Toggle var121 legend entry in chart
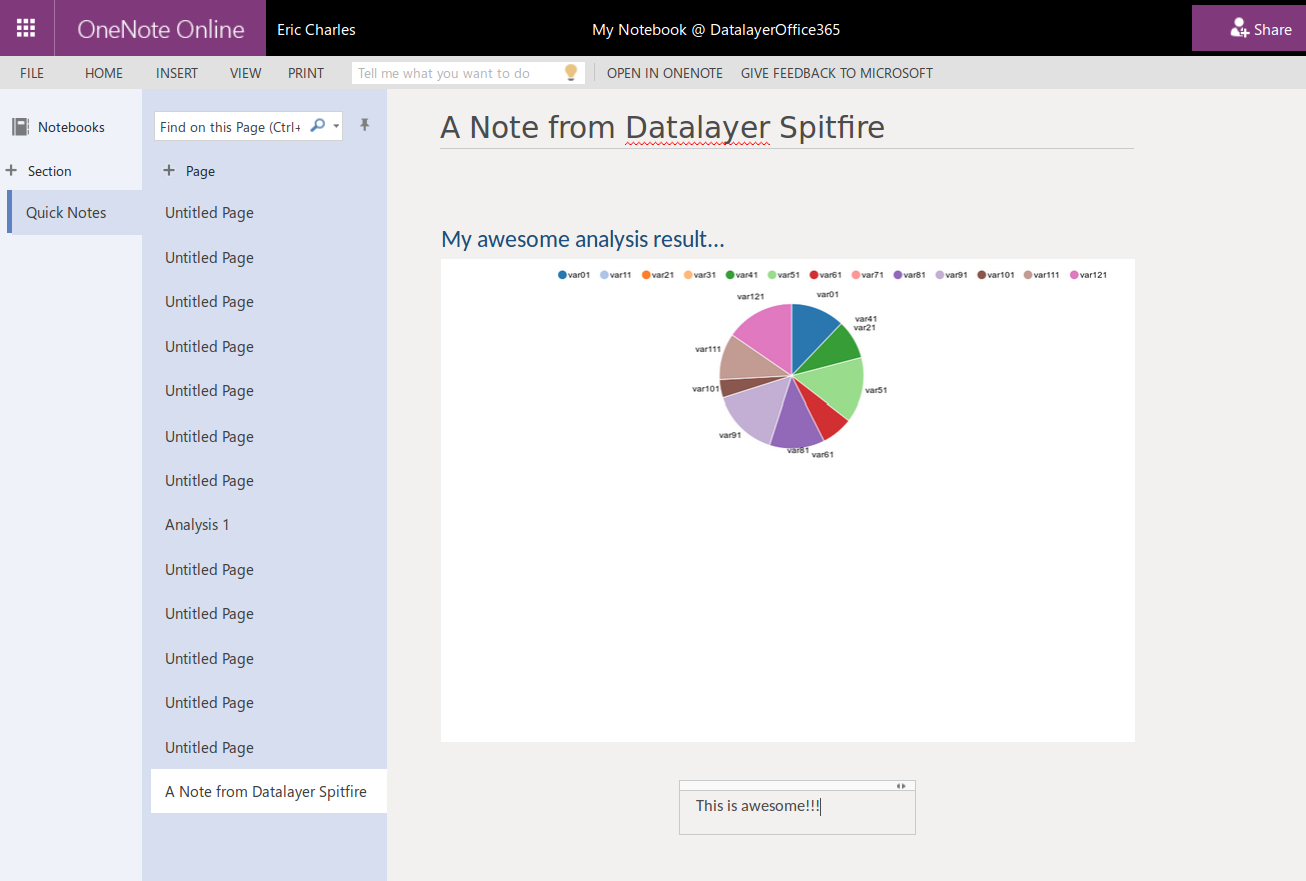This screenshot has height=881, width=1306. pos(1089,275)
